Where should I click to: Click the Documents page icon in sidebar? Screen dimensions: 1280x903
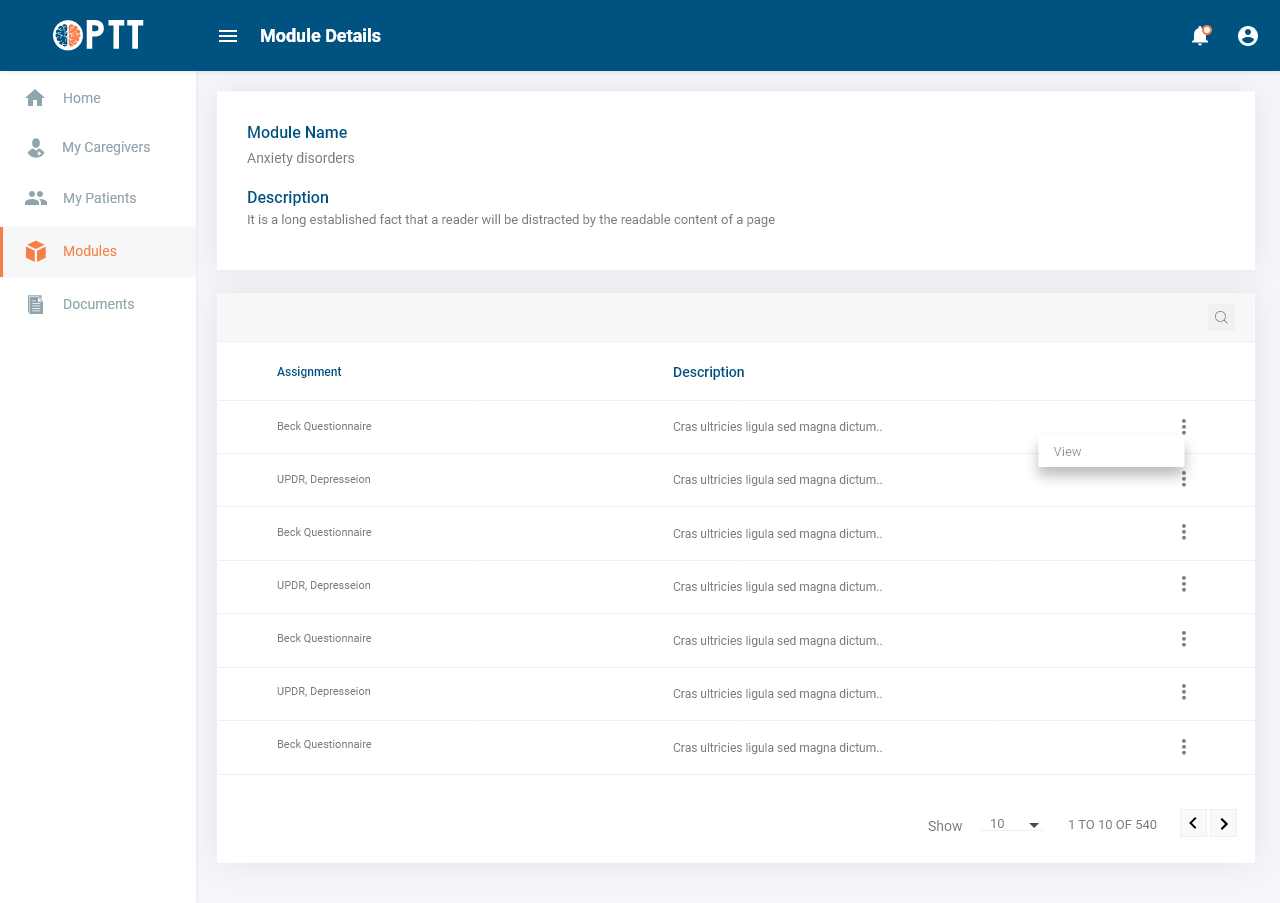tap(36, 304)
